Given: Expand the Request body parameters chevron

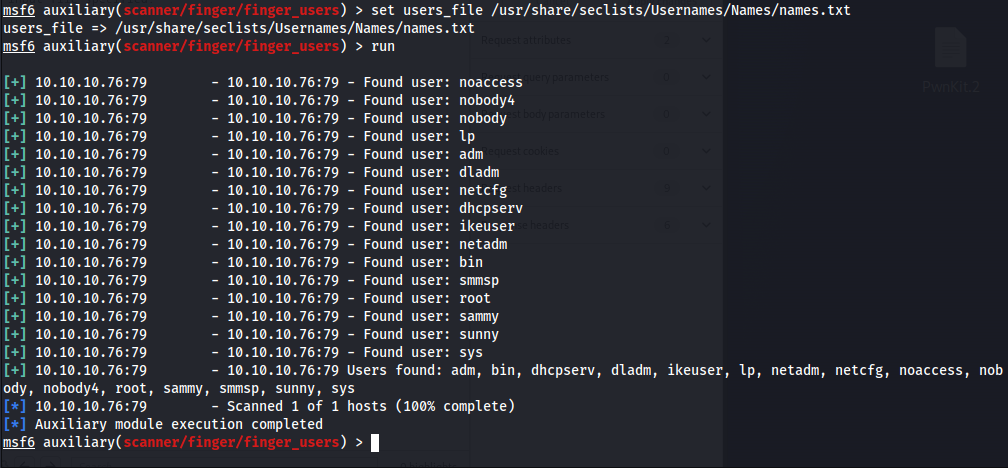Looking at the screenshot, I should 706,115.
